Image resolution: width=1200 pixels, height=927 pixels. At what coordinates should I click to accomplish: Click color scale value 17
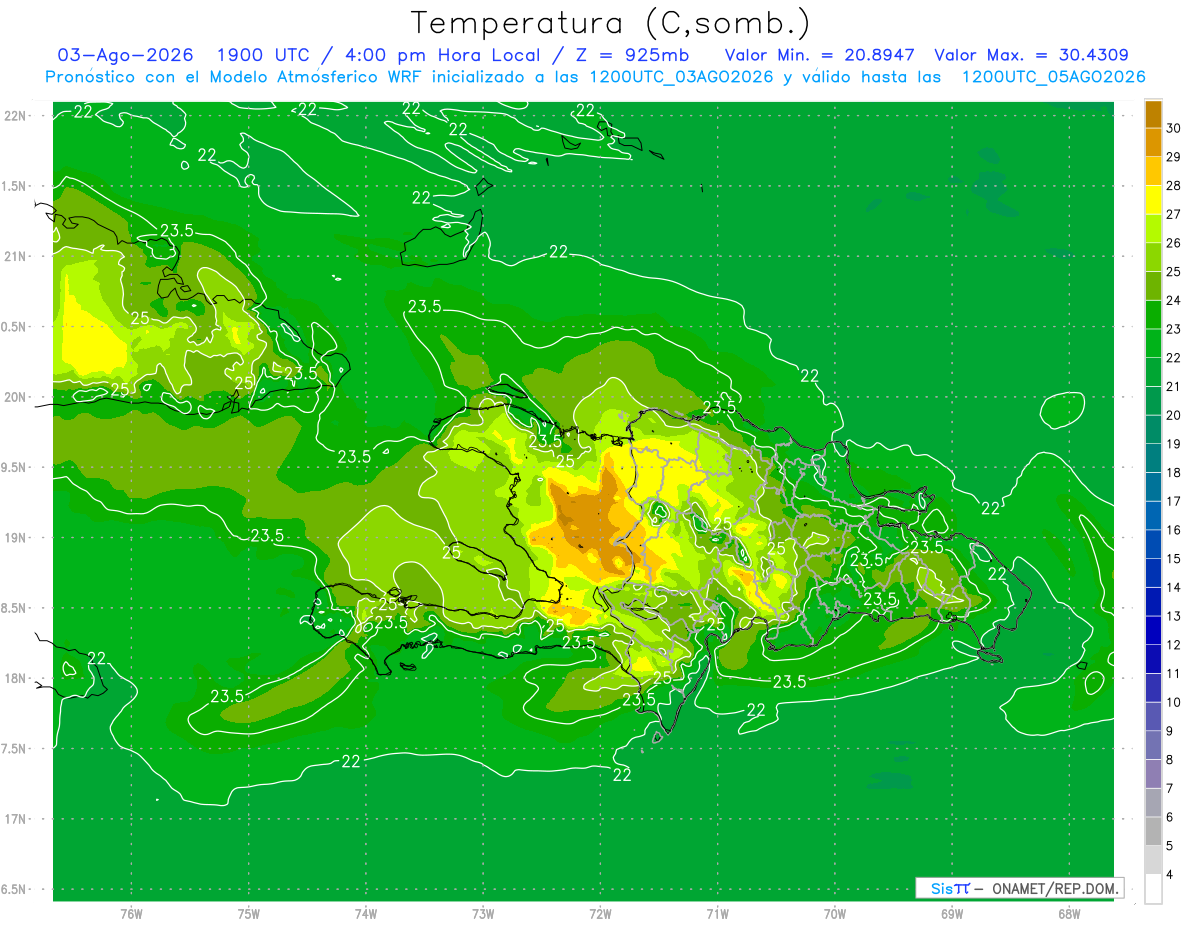coord(1174,502)
